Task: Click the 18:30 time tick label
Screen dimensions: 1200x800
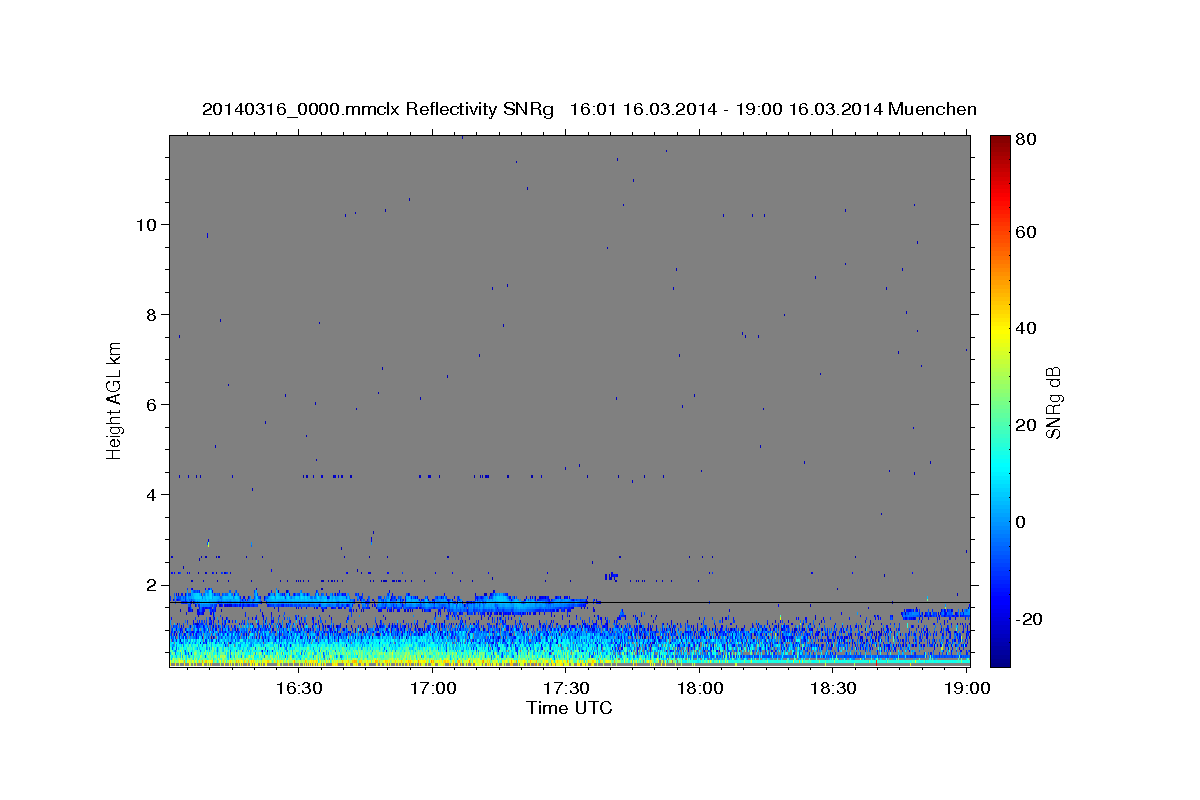Action: coord(834,688)
